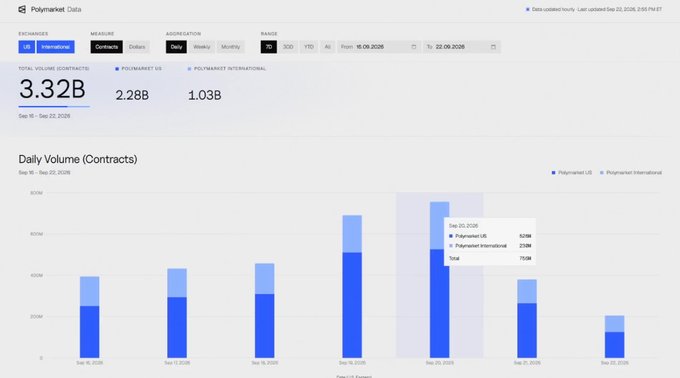This screenshot has width=680, height=378.
Task: Click the Polymarket Data header title
Action: coord(56,9)
